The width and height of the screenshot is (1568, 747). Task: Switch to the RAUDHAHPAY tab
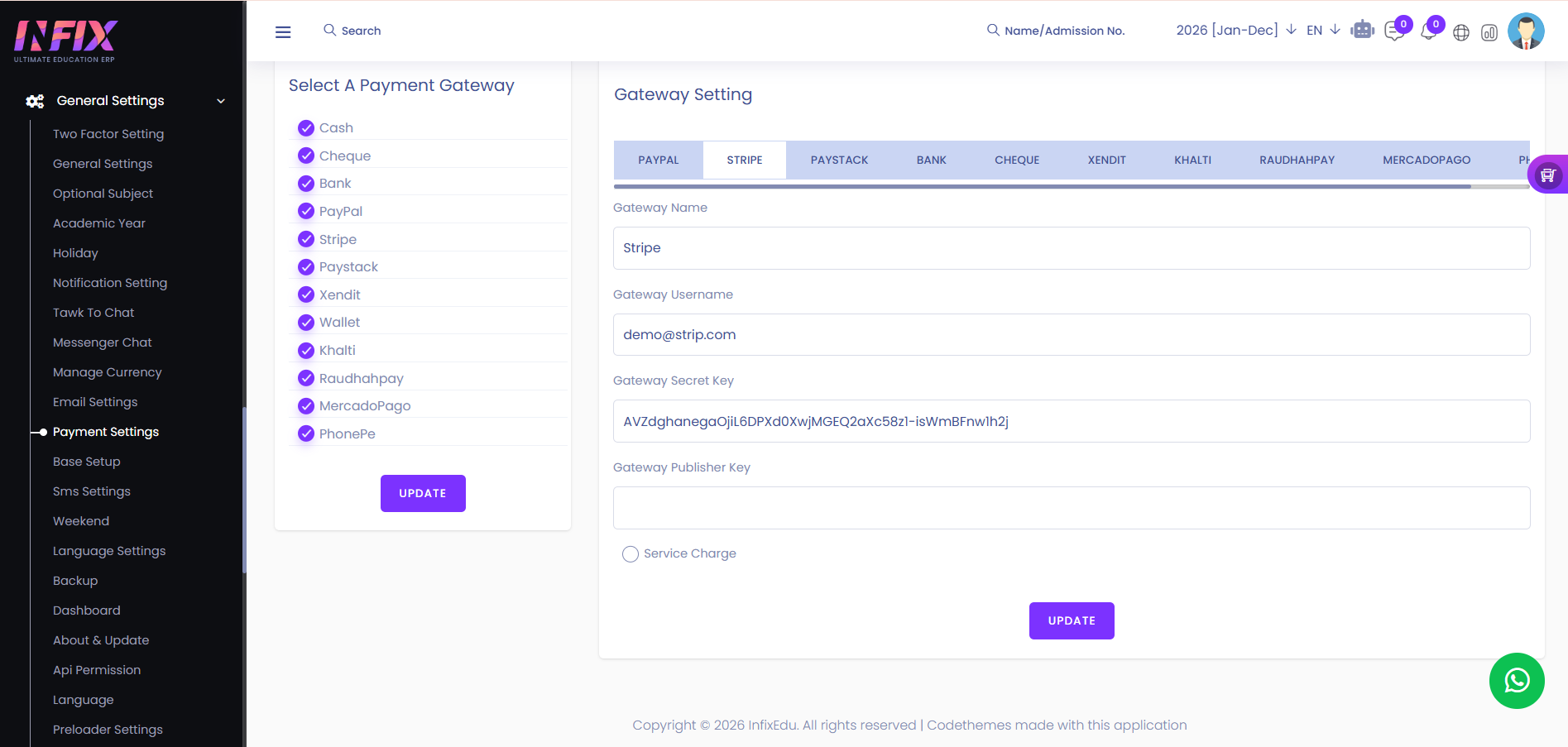click(1297, 160)
